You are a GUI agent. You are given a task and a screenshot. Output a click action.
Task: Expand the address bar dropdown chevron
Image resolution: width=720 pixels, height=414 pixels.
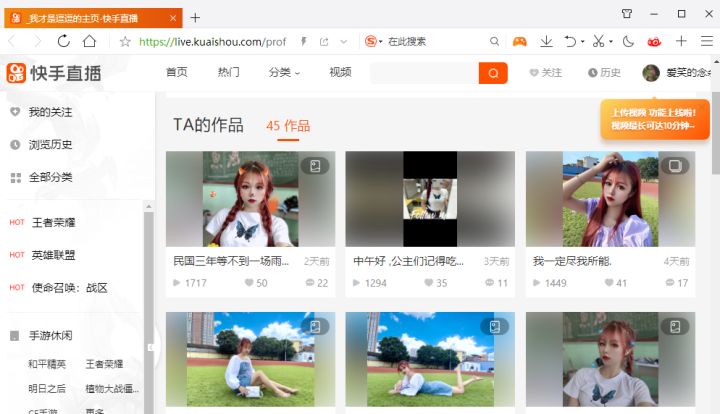coord(344,42)
